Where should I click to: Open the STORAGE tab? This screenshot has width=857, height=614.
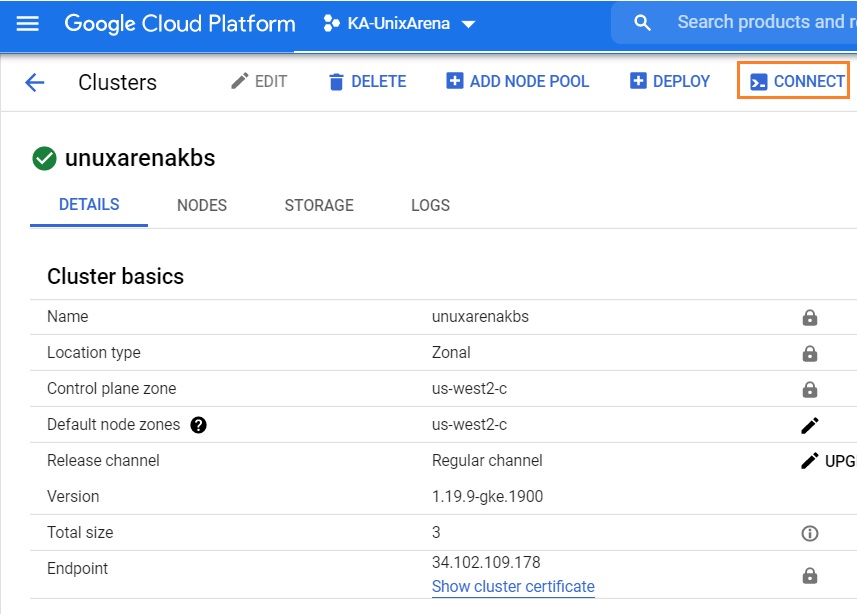click(x=319, y=205)
